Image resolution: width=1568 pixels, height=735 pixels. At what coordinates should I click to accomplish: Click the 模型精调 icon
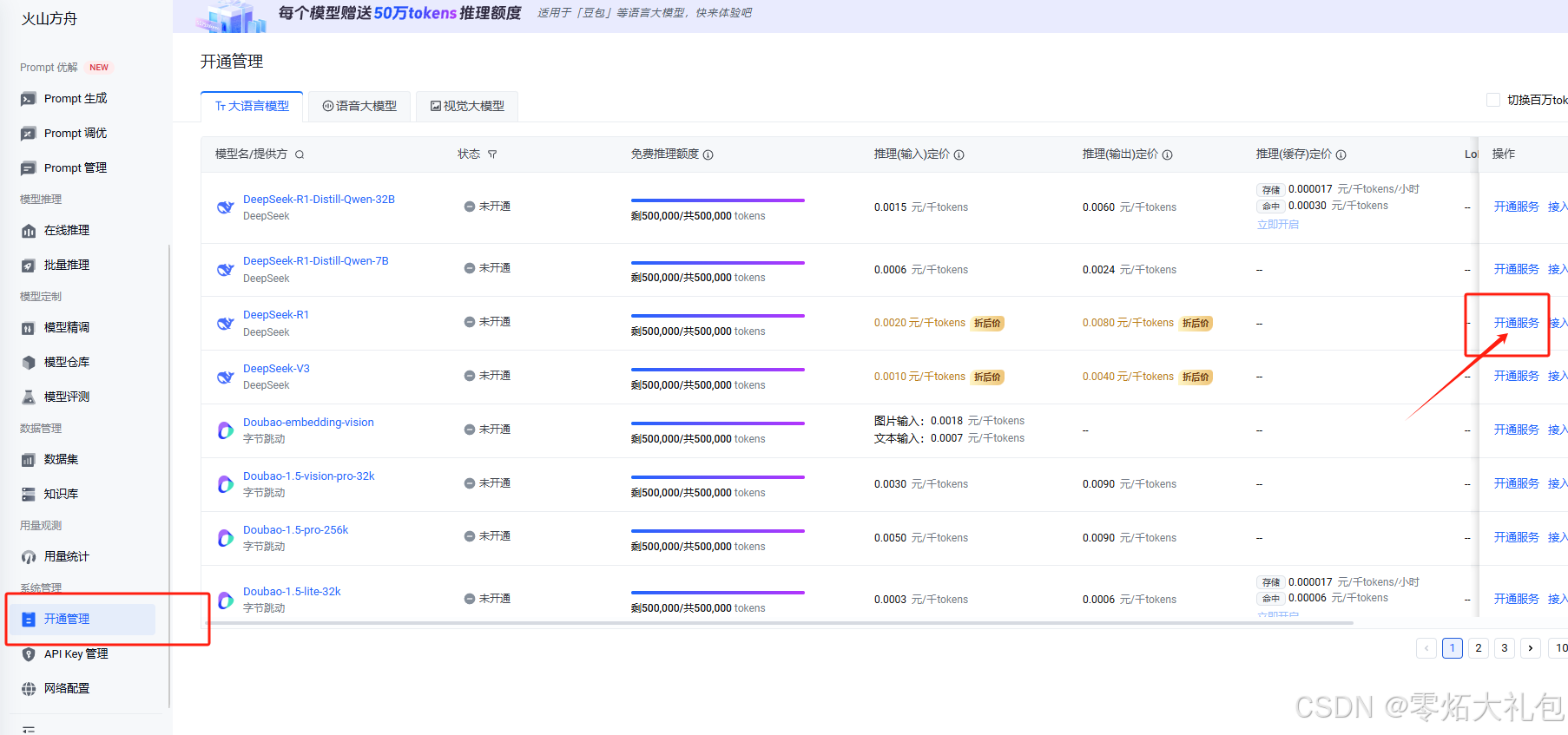29,328
